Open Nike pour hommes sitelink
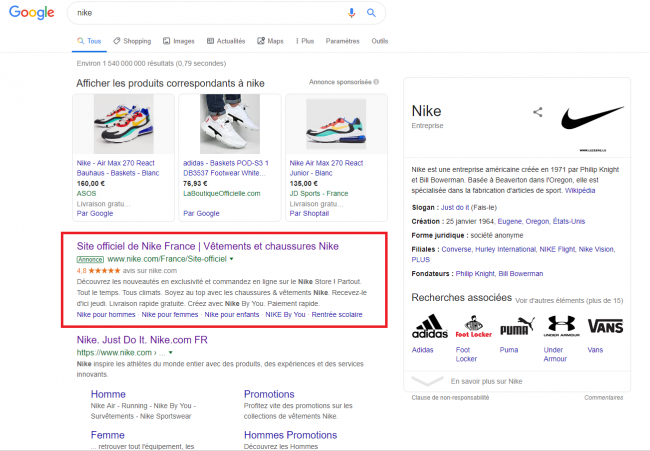 tap(106, 315)
